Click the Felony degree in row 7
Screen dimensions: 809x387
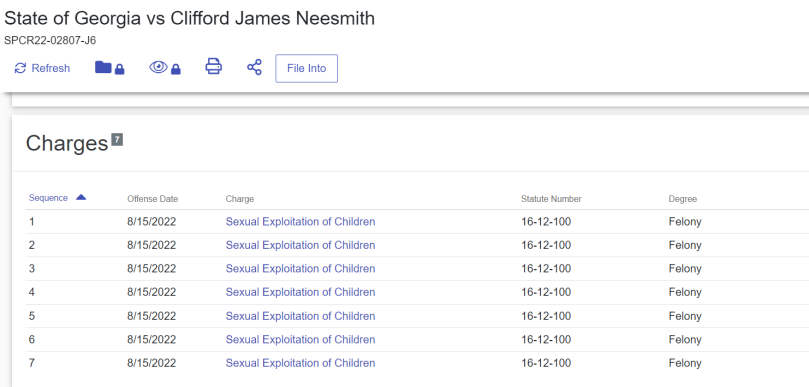(x=685, y=363)
